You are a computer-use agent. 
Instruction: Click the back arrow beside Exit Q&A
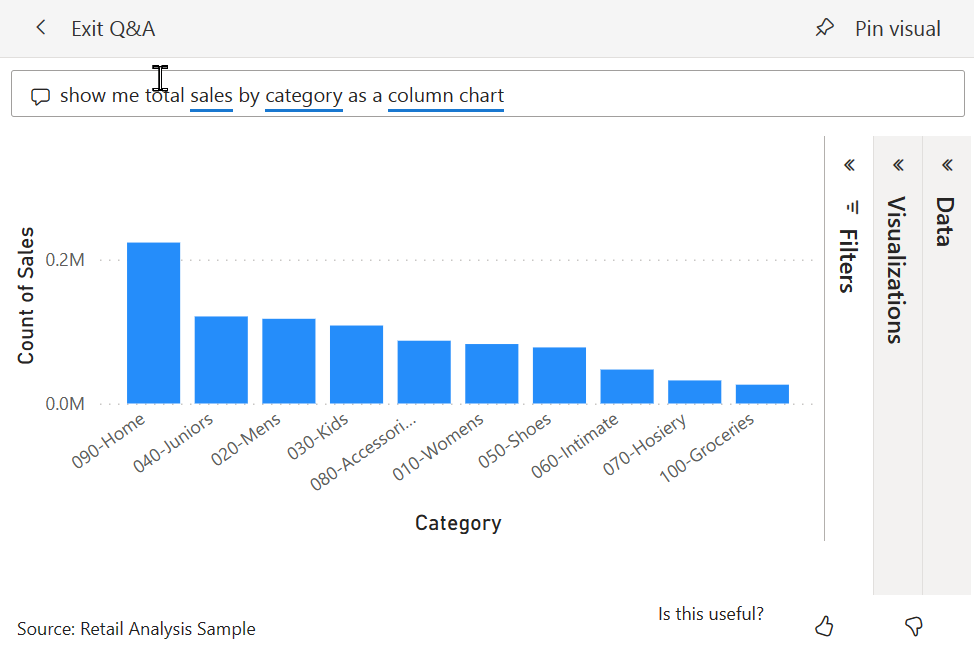tap(40, 27)
